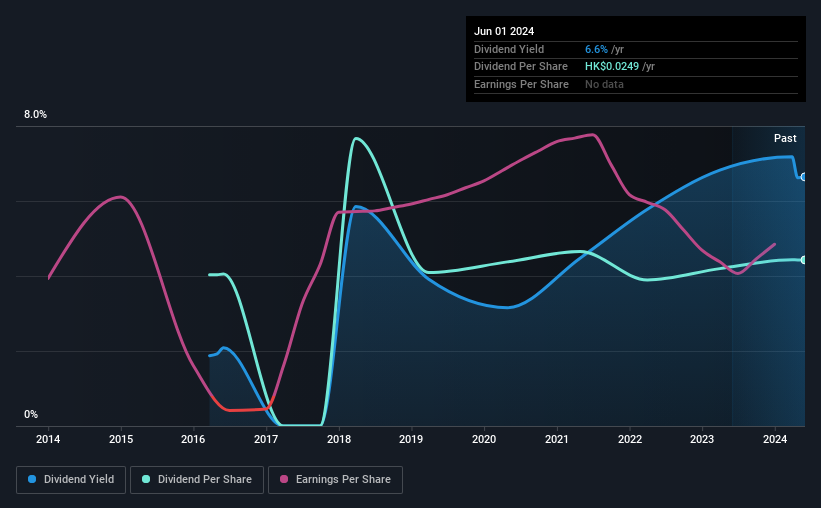The width and height of the screenshot is (821, 508).
Task: Click the blue Dividend Yield legend dot
Action: tap(32, 479)
